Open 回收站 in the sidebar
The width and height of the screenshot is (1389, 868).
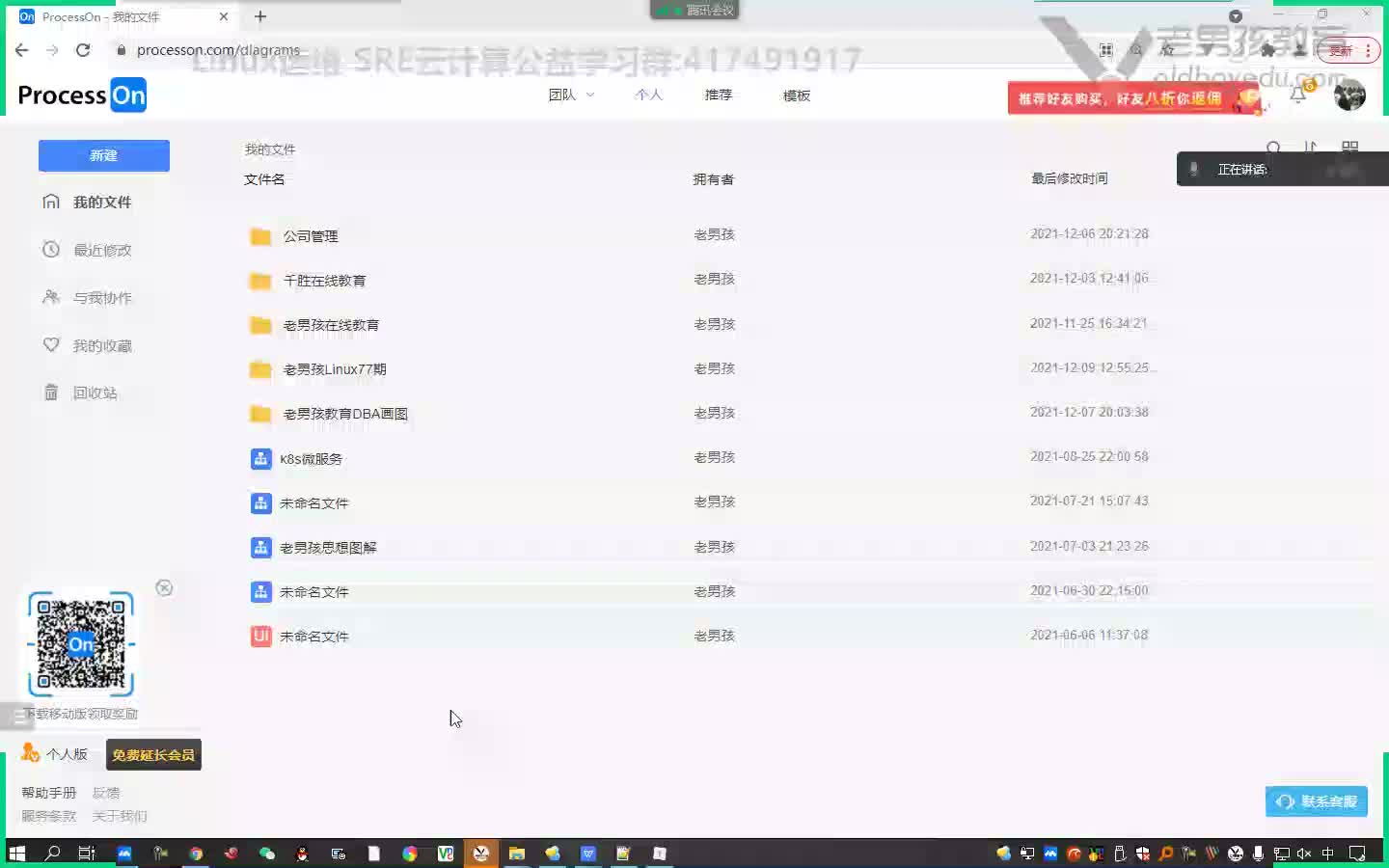[x=95, y=393]
